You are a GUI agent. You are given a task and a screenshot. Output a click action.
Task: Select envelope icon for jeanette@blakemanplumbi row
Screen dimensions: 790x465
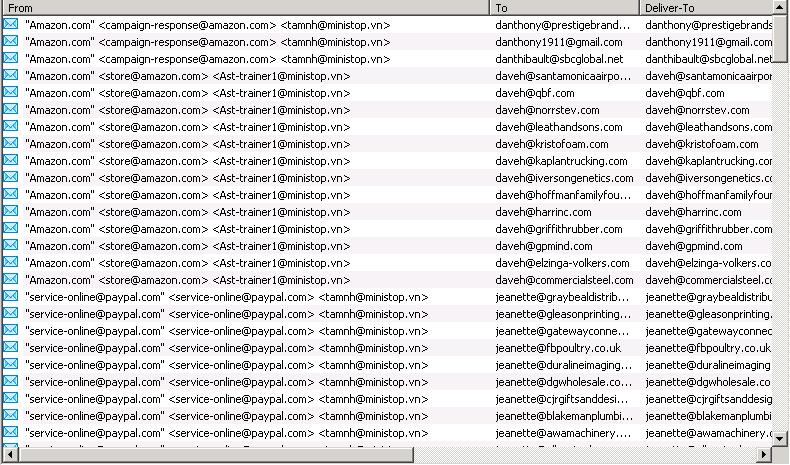tap(11, 415)
